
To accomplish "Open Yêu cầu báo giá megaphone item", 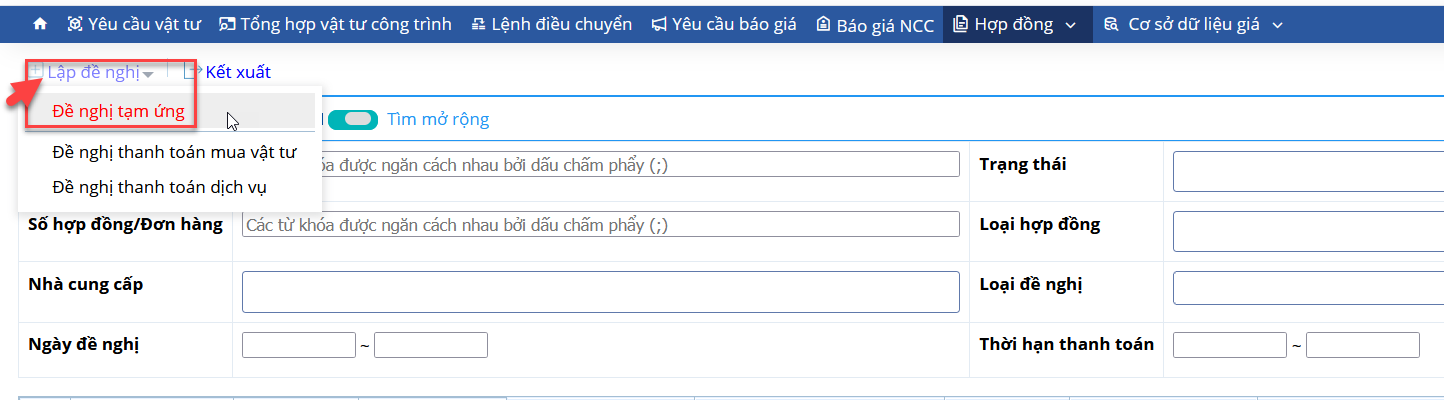I will coord(659,24).
